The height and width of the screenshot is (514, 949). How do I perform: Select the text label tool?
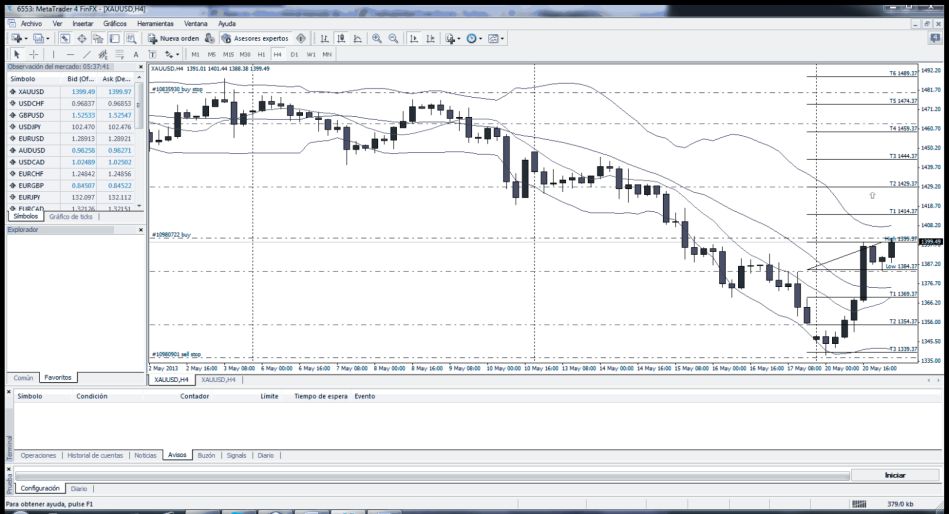coord(135,54)
